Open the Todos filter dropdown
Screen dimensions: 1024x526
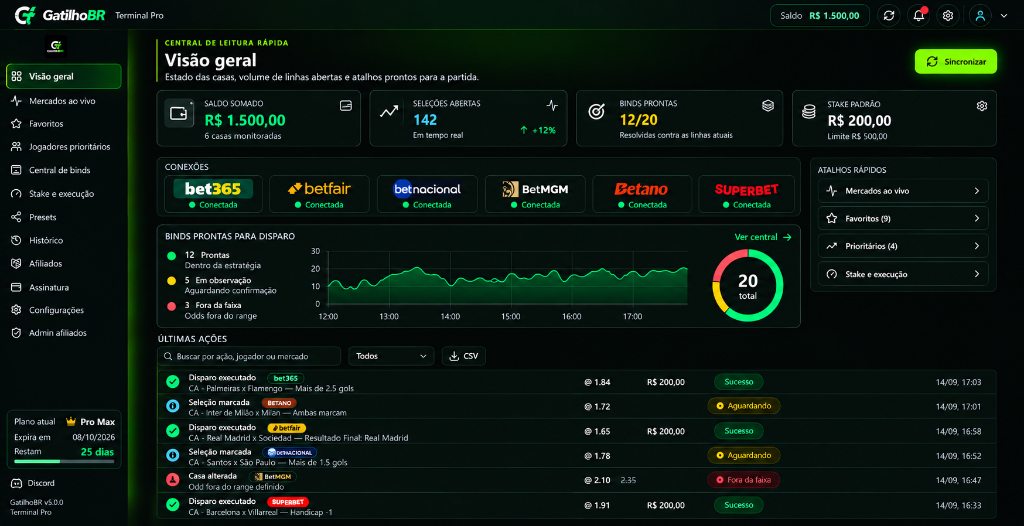[x=391, y=356]
